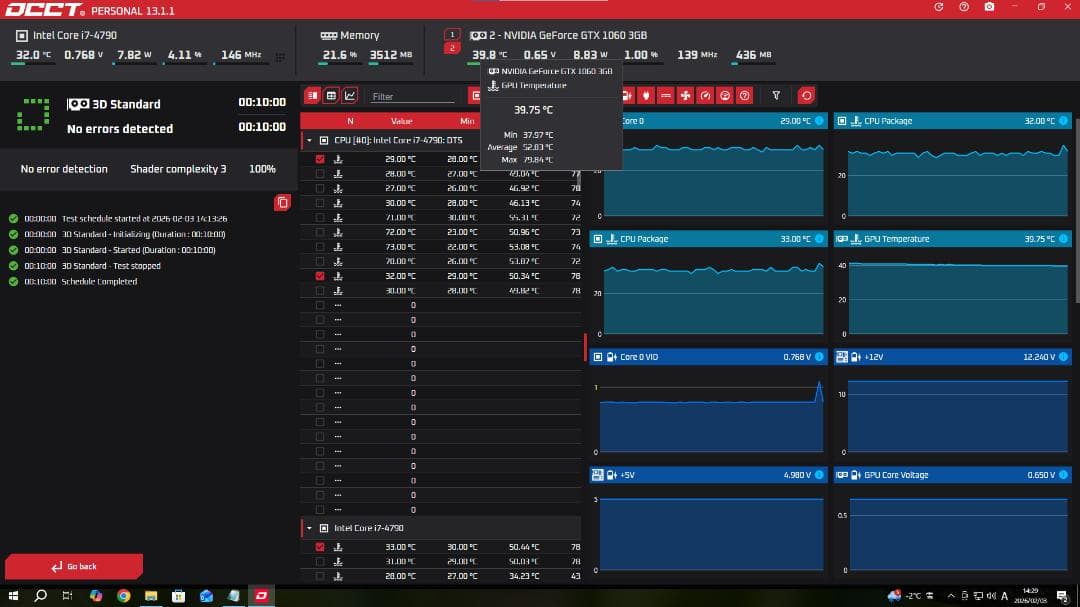Select the table-only view icon

click(x=331, y=96)
